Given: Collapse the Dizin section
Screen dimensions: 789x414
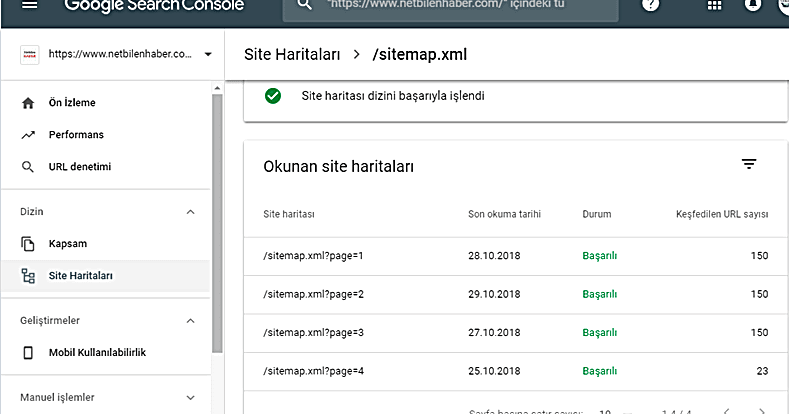Looking at the screenshot, I should pos(190,212).
